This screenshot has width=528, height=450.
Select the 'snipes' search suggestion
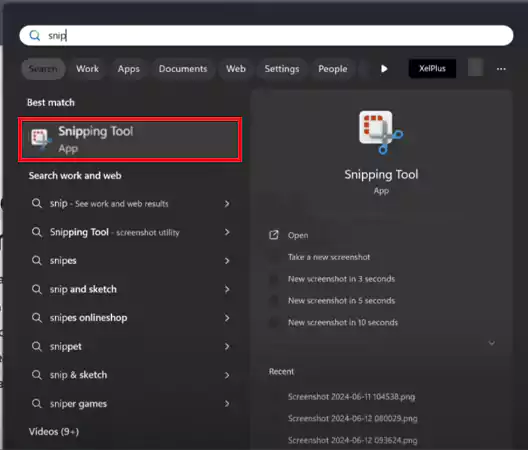click(x=130, y=261)
